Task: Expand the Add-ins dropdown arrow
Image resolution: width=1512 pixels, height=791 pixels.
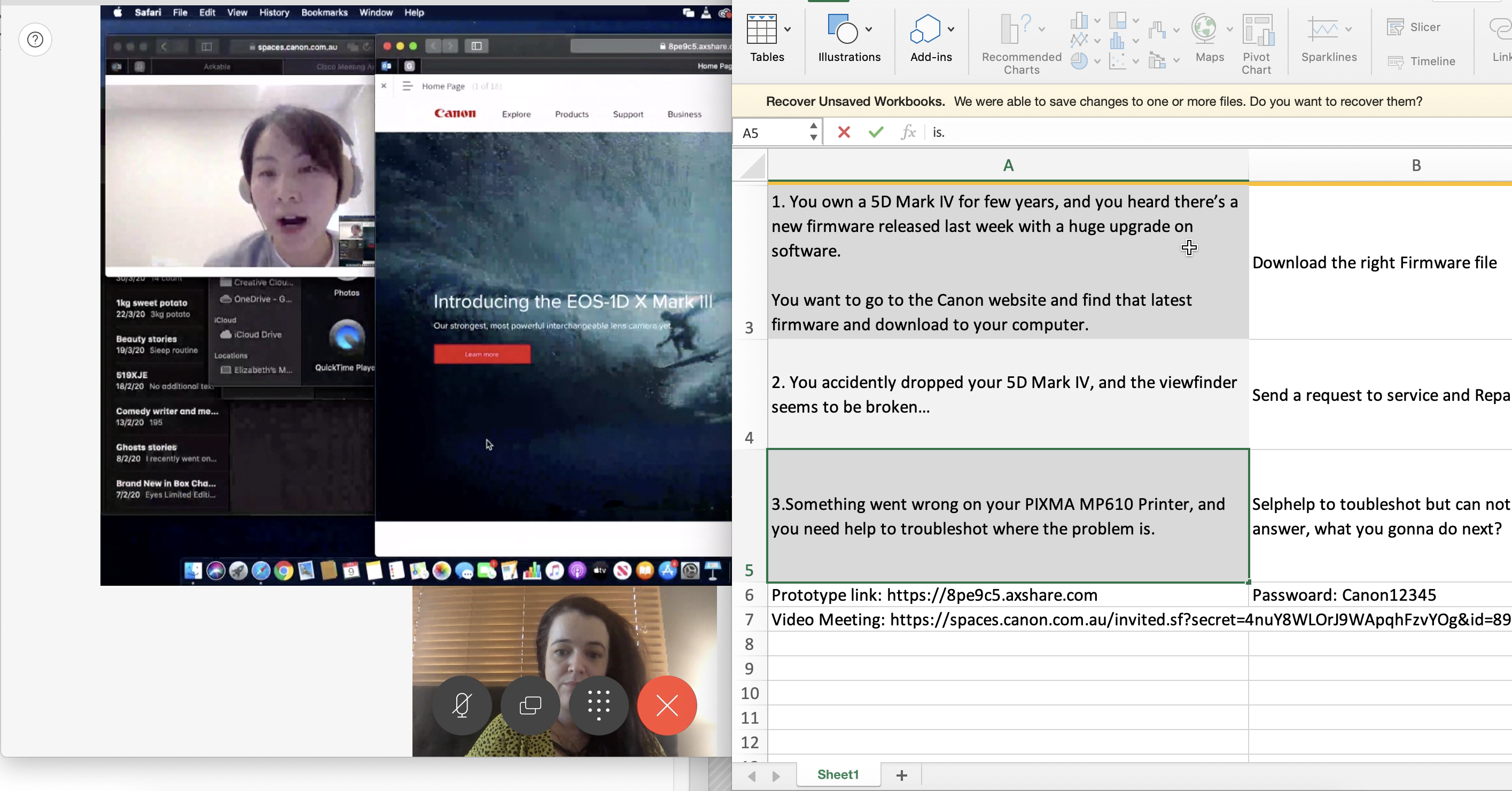Action: [x=951, y=29]
